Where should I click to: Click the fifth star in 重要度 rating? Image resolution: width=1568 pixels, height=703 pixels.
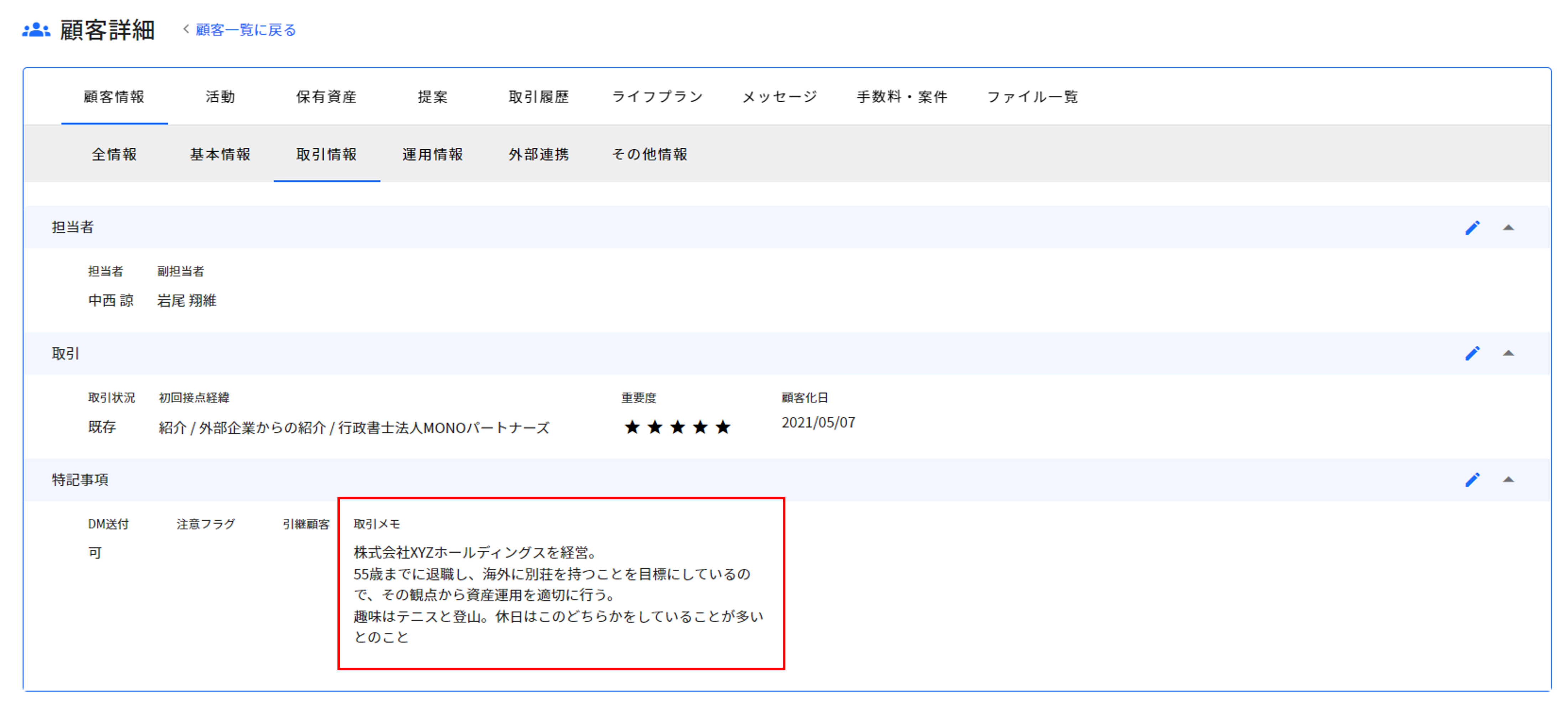point(722,427)
